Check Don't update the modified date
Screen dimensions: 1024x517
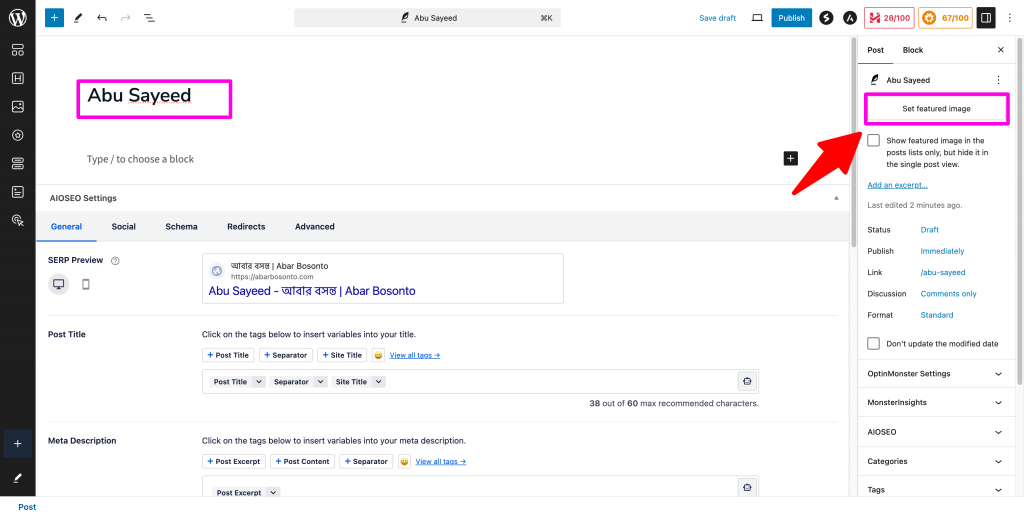tap(874, 343)
